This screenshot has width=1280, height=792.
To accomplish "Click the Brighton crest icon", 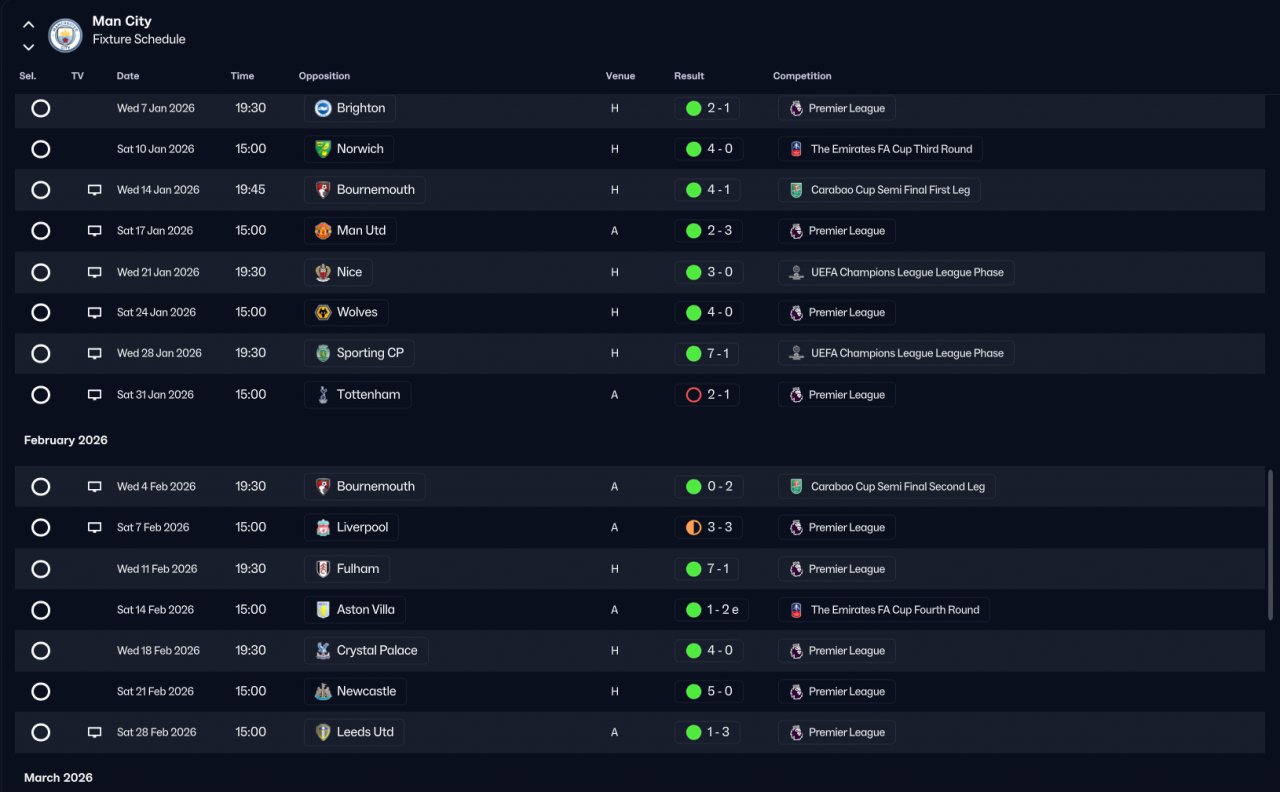I will coord(323,108).
